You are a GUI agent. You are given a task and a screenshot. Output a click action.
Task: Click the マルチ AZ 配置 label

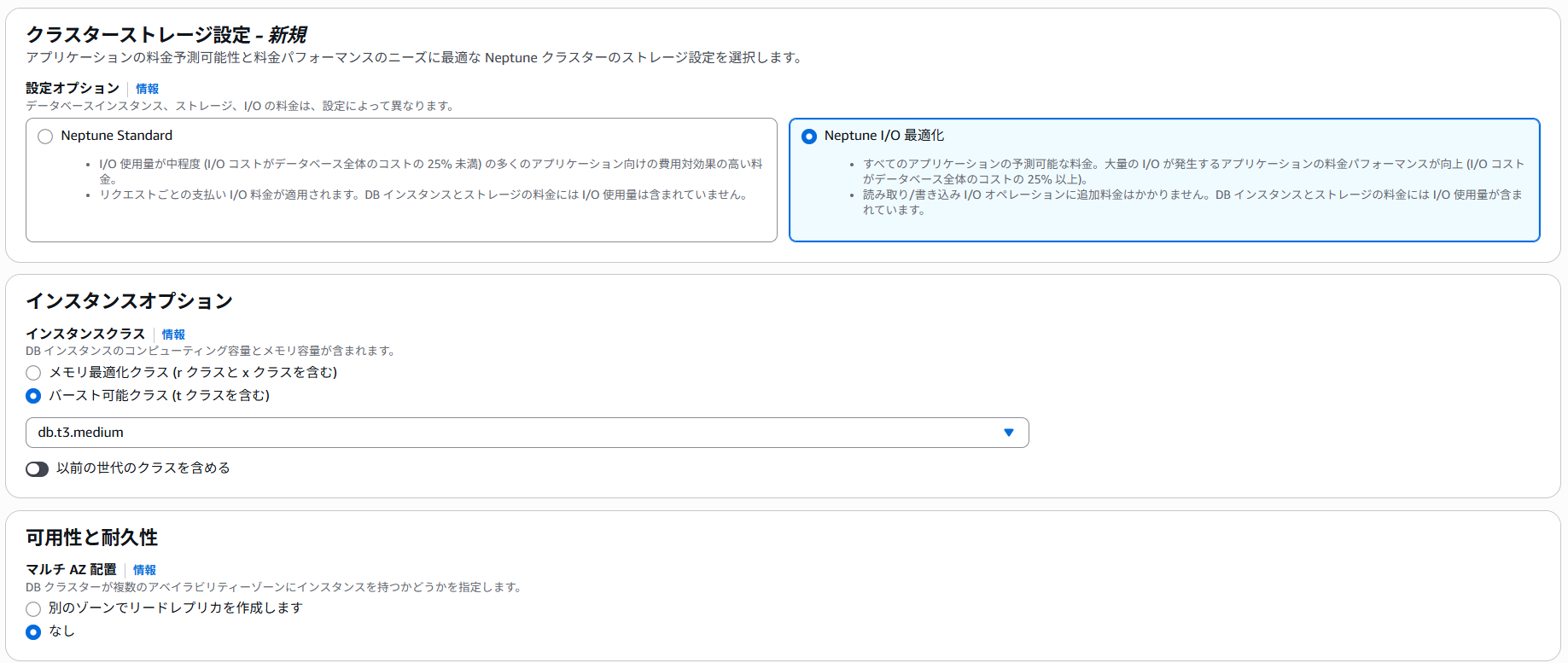point(71,569)
